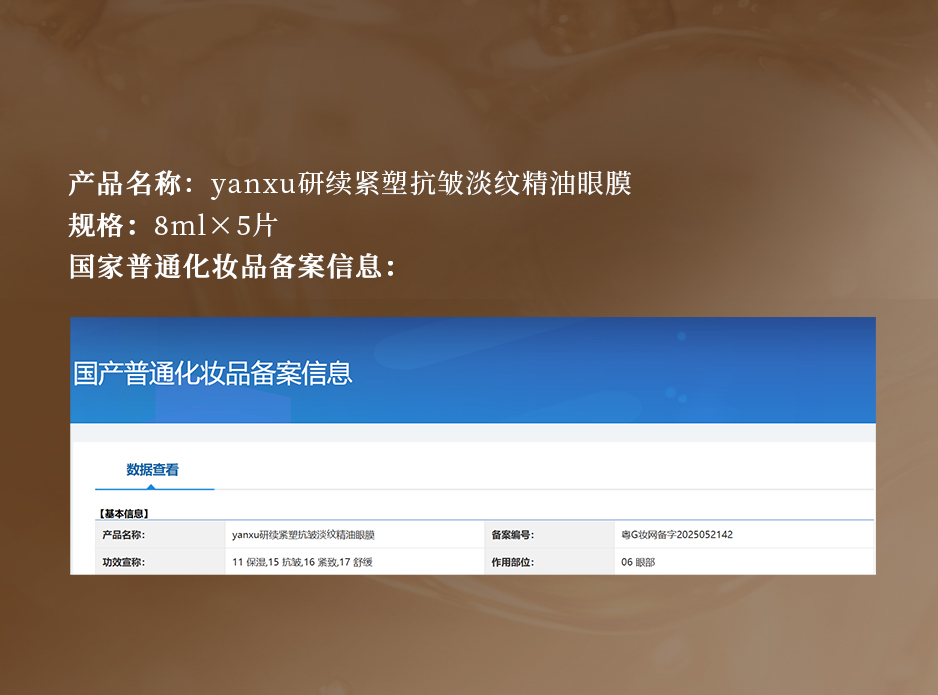Click the 国家普通化妆品备案信息 heading
This screenshot has width=938, height=695.
pos(232,266)
